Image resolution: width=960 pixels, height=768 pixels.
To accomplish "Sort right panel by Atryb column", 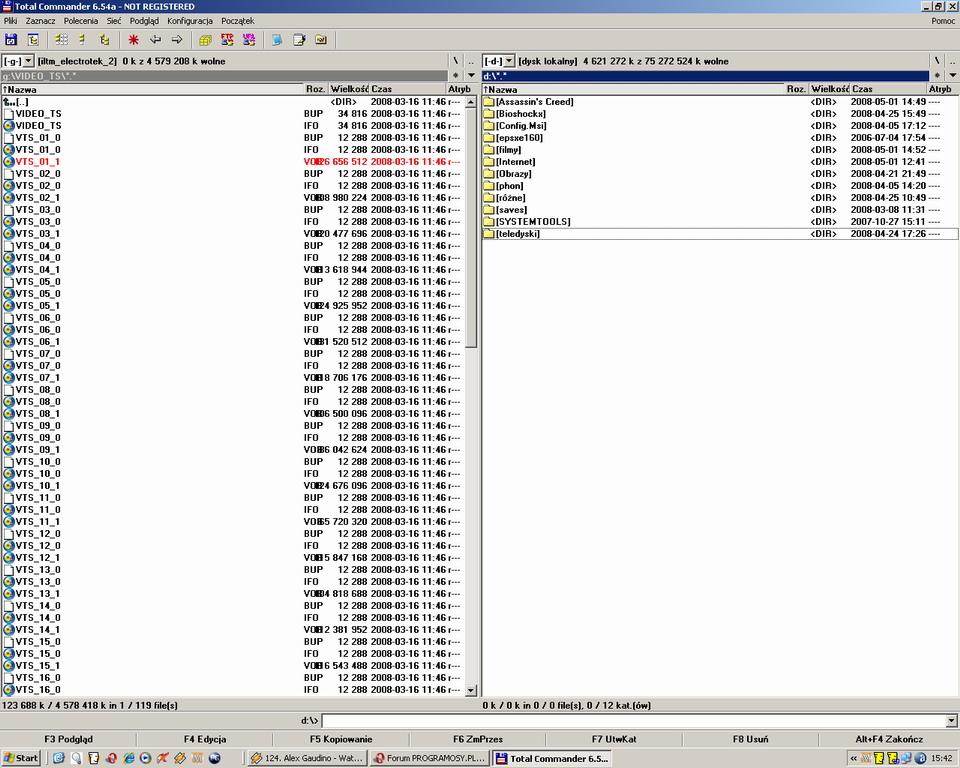I will coord(942,89).
